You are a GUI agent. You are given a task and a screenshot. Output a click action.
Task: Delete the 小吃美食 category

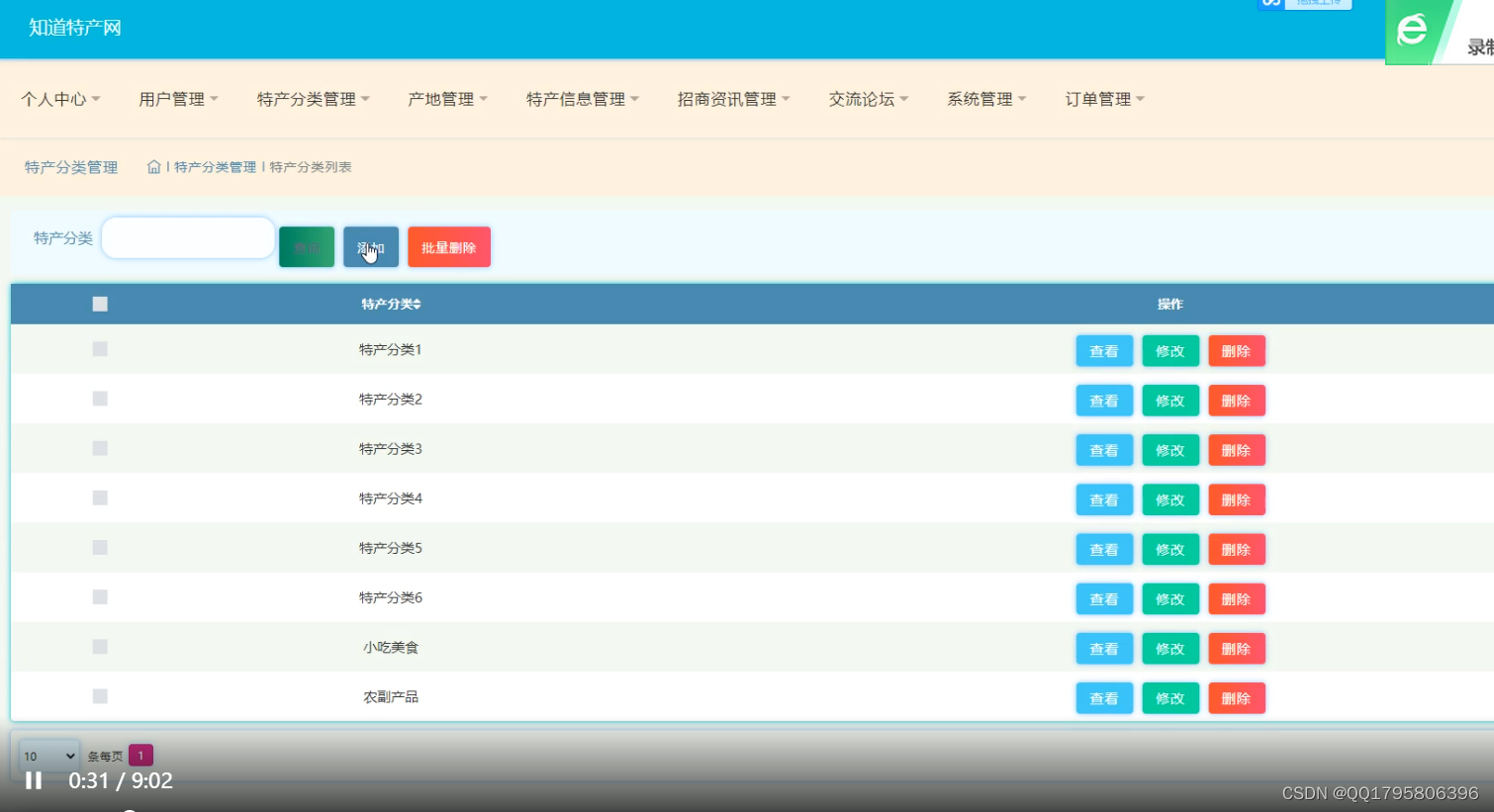tap(1237, 649)
